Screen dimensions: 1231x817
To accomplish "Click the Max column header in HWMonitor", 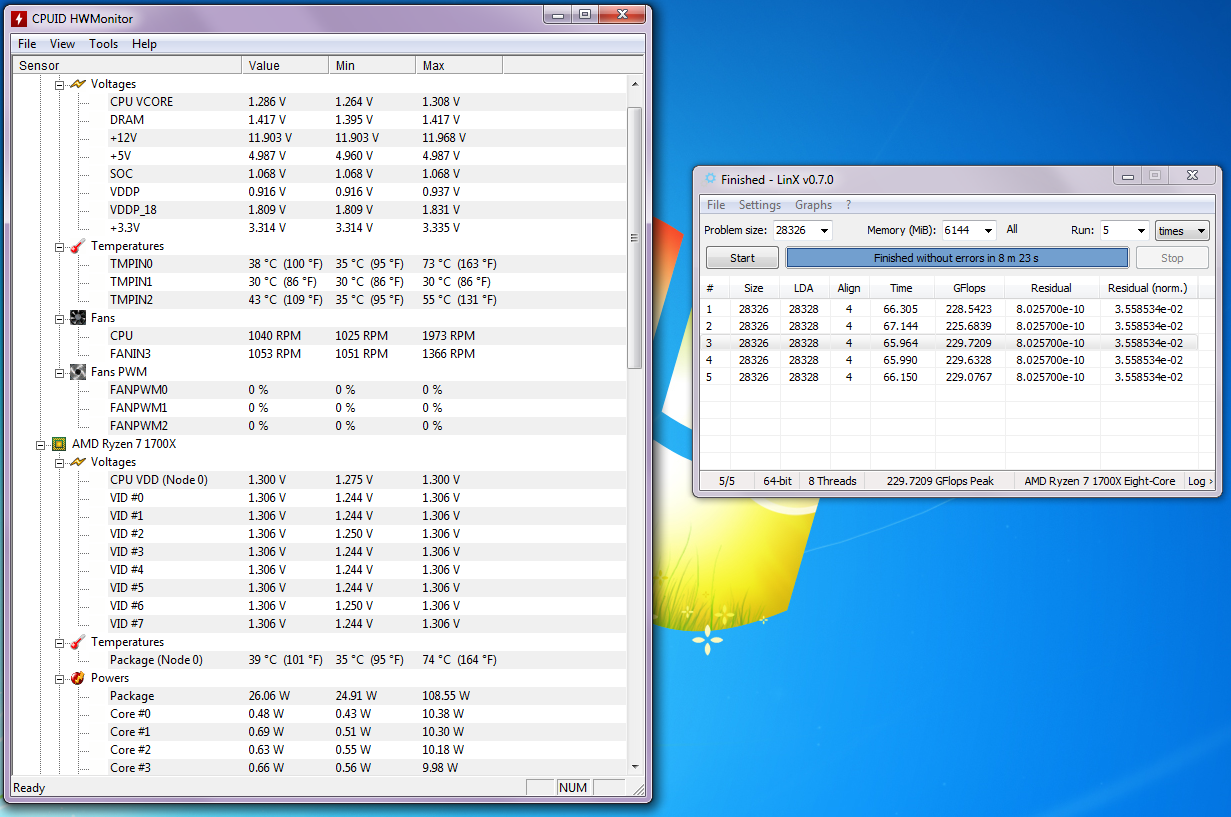I will tap(459, 66).
